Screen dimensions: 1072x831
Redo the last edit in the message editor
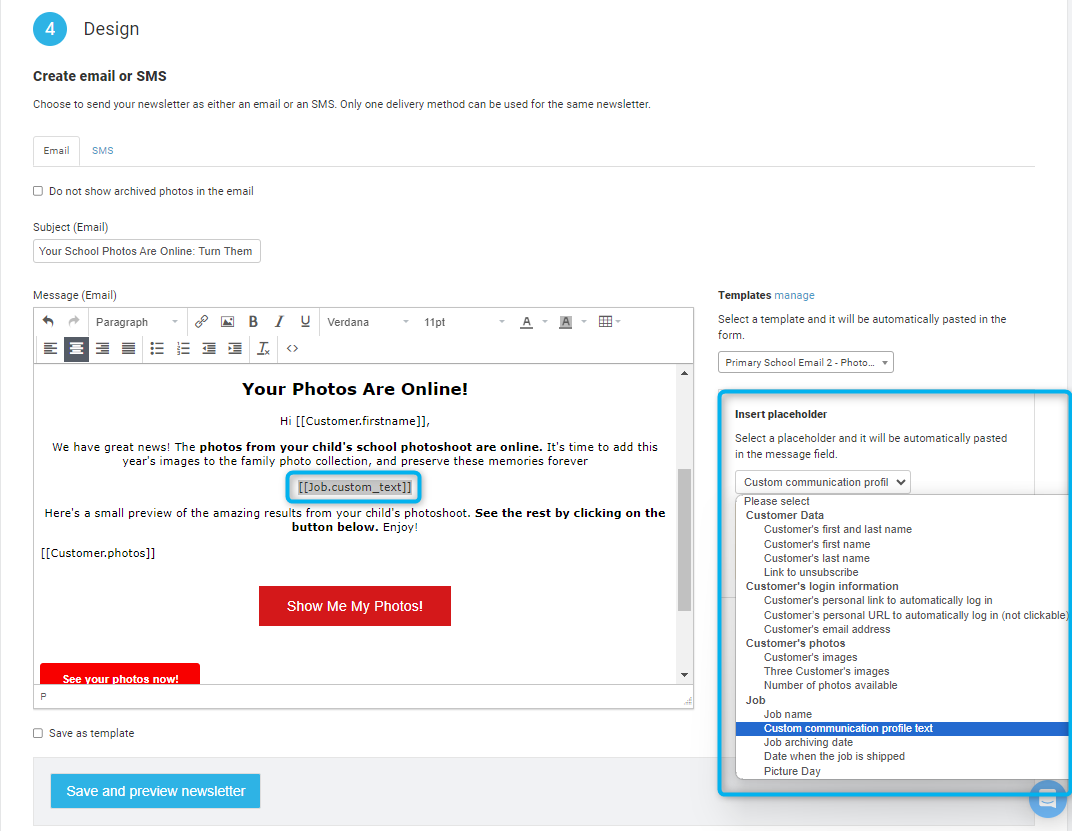point(74,321)
